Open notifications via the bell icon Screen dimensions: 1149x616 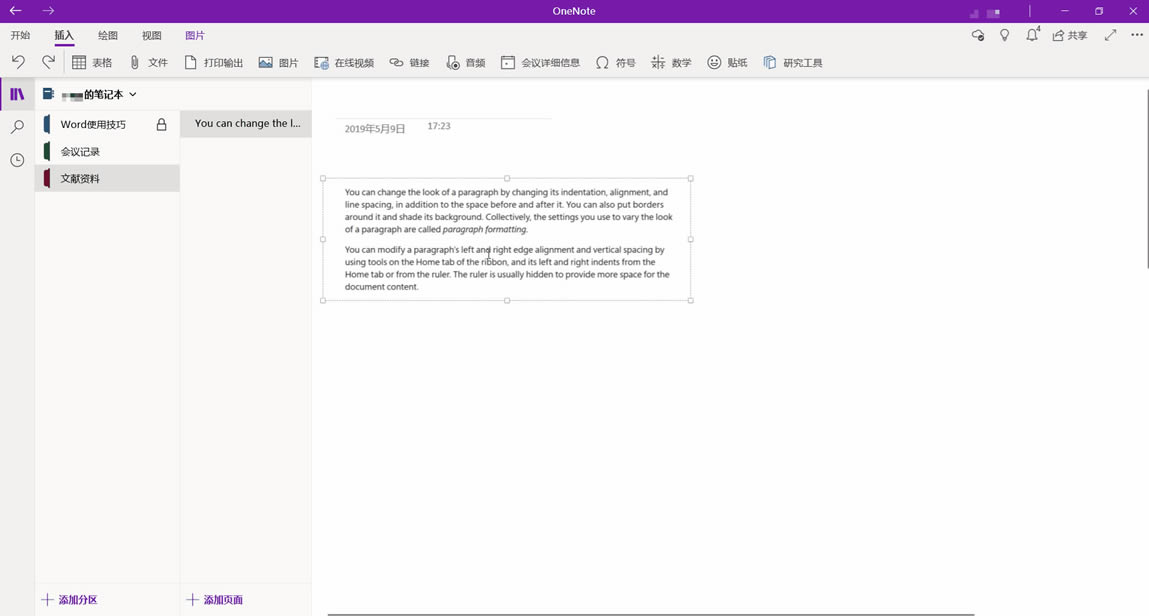click(1031, 34)
